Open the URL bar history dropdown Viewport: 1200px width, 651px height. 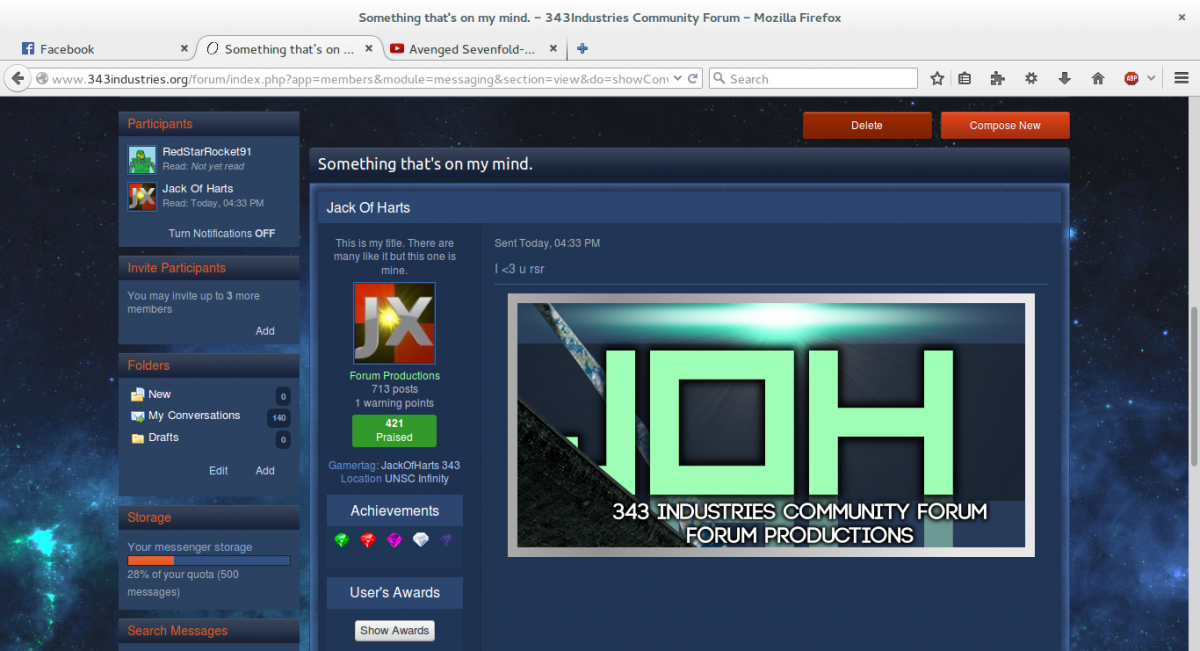point(677,78)
